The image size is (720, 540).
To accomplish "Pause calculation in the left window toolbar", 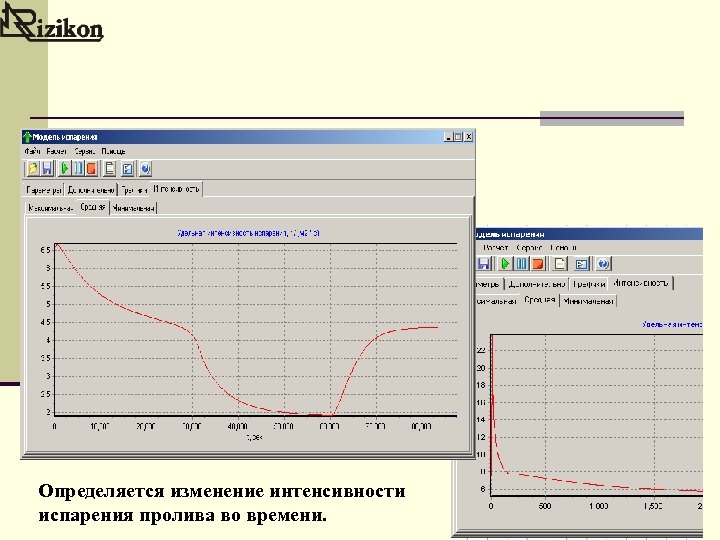I will (78, 169).
